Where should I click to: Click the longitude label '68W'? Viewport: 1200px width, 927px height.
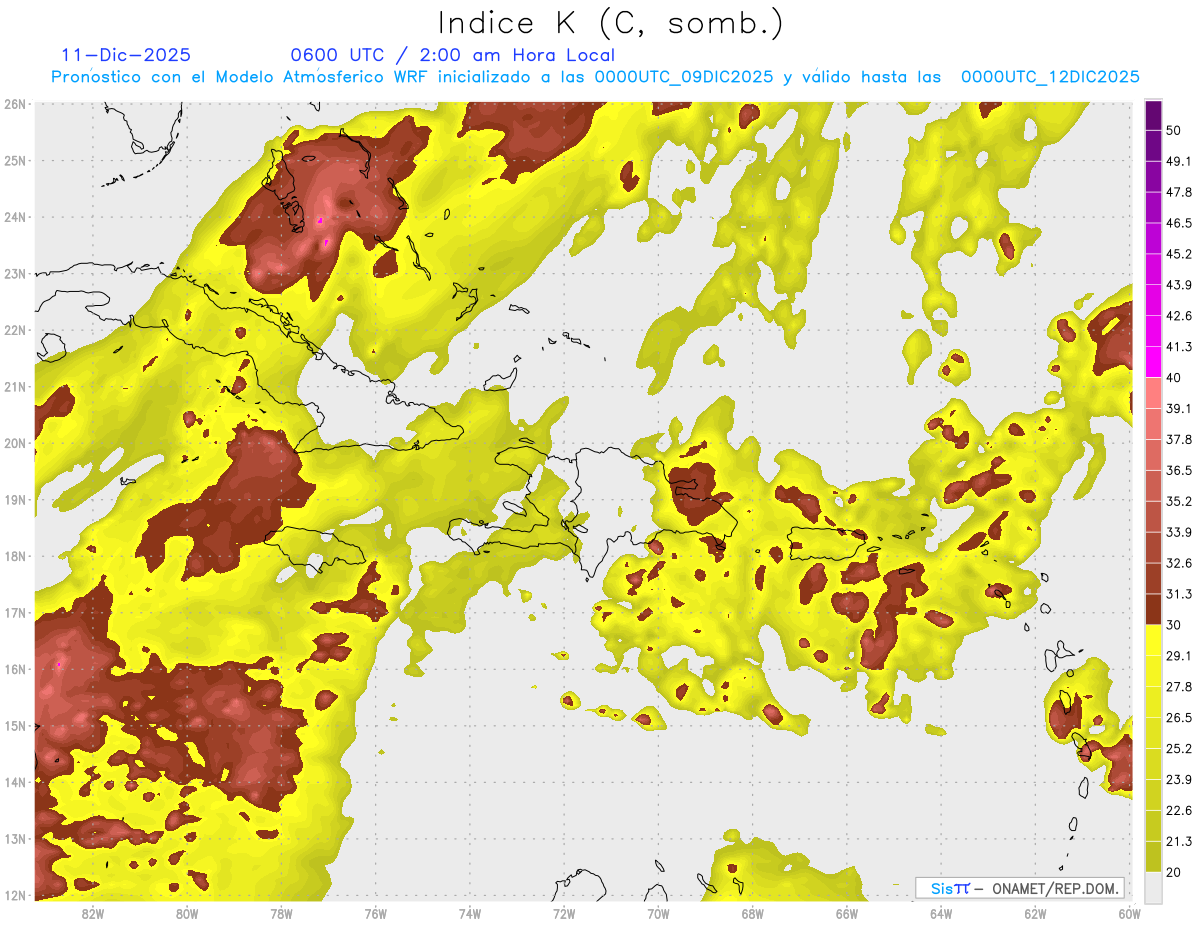click(752, 914)
